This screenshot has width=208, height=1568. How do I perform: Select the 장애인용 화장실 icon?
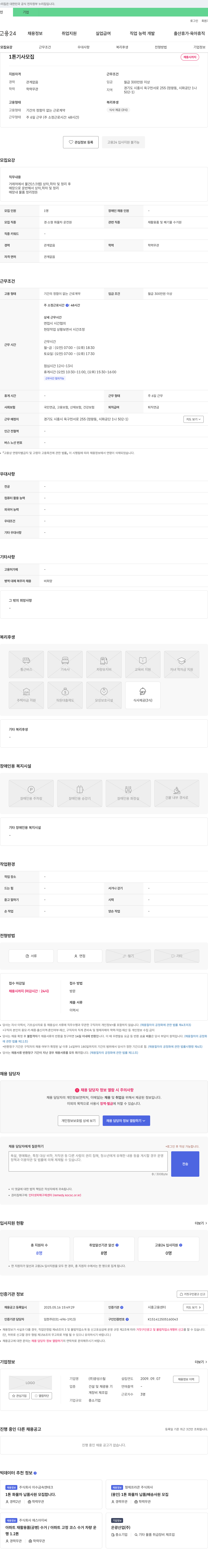click(x=128, y=794)
